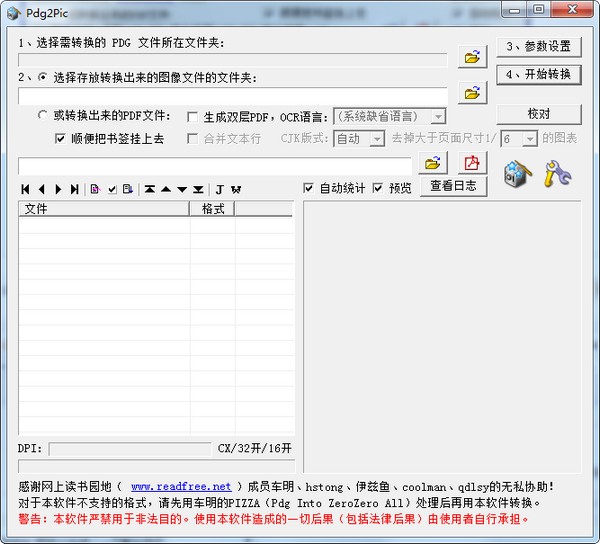The image size is (600, 544).
Task: Toggle the 合并文本行 checkbox
Action: (192, 138)
